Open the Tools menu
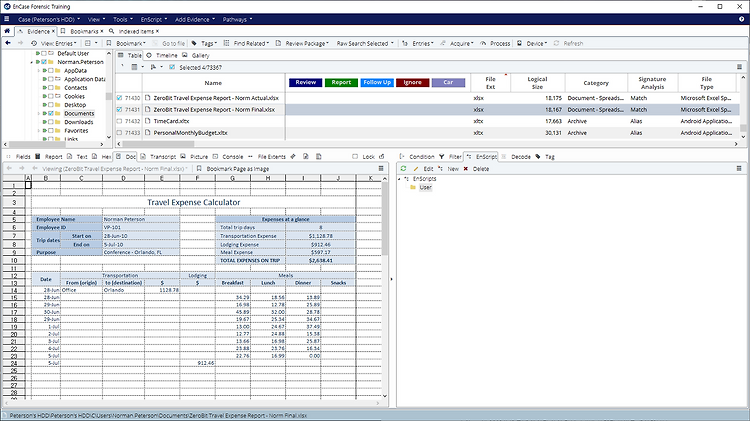 [x=123, y=19]
